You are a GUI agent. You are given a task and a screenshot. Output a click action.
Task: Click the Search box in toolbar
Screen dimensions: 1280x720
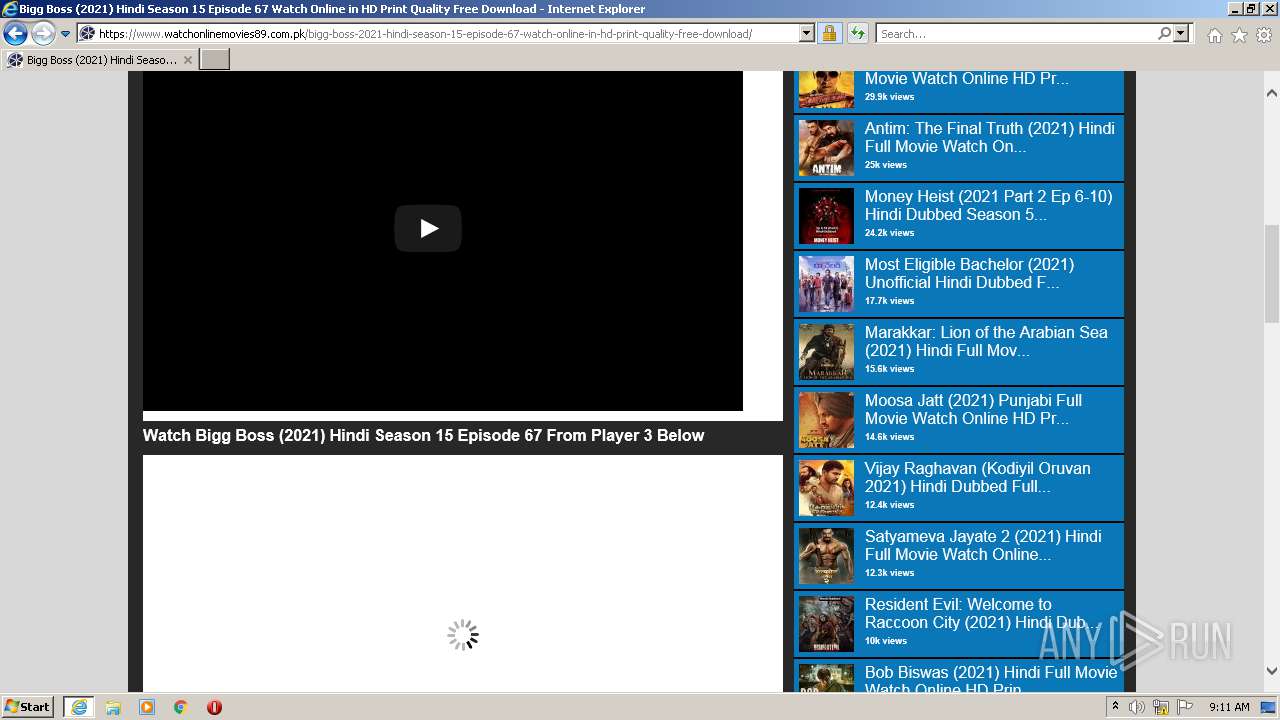[x=1015, y=34]
